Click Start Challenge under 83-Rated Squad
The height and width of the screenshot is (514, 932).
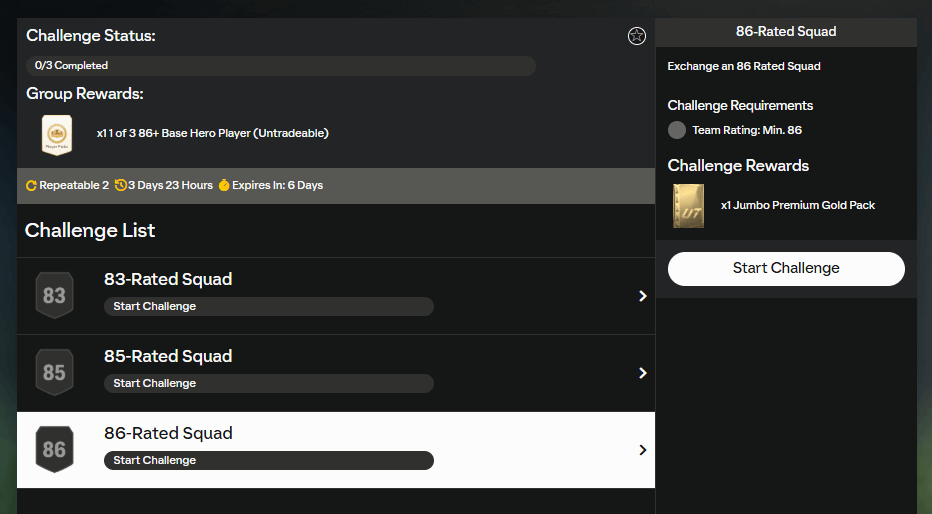tap(268, 306)
